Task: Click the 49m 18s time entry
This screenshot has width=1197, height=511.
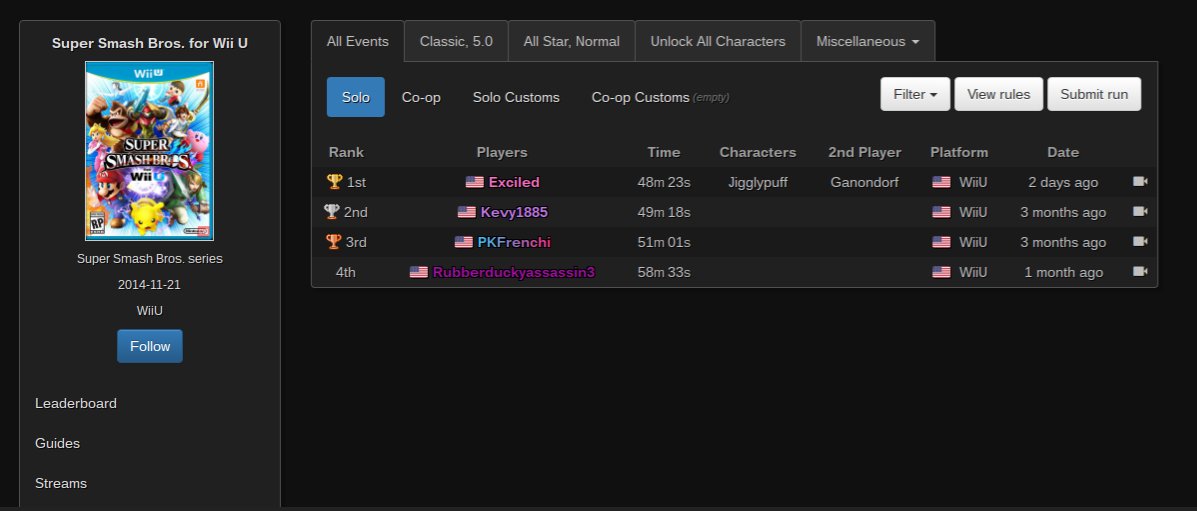Action: click(x=663, y=212)
